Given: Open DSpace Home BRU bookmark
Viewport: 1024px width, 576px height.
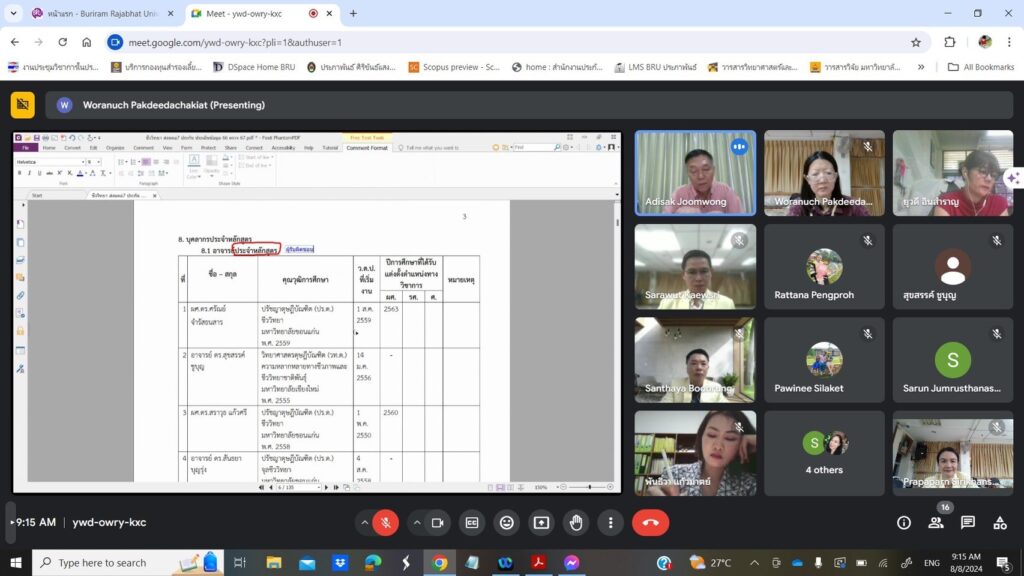Looking at the screenshot, I should click(254, 67).
